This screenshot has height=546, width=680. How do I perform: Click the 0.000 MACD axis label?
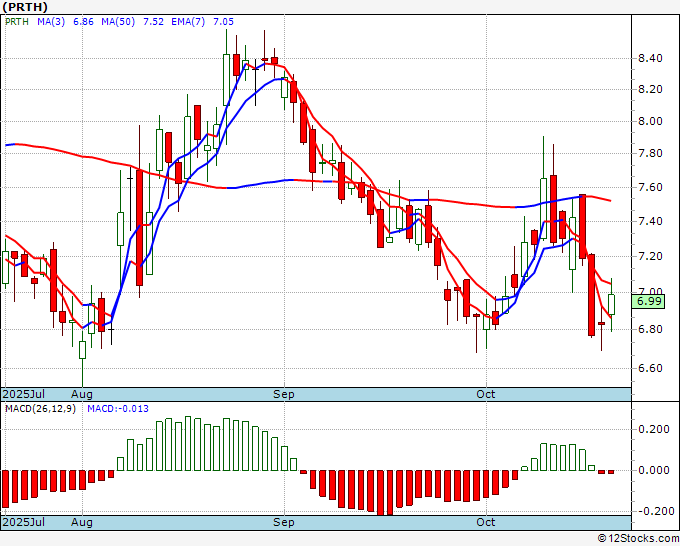654,470
